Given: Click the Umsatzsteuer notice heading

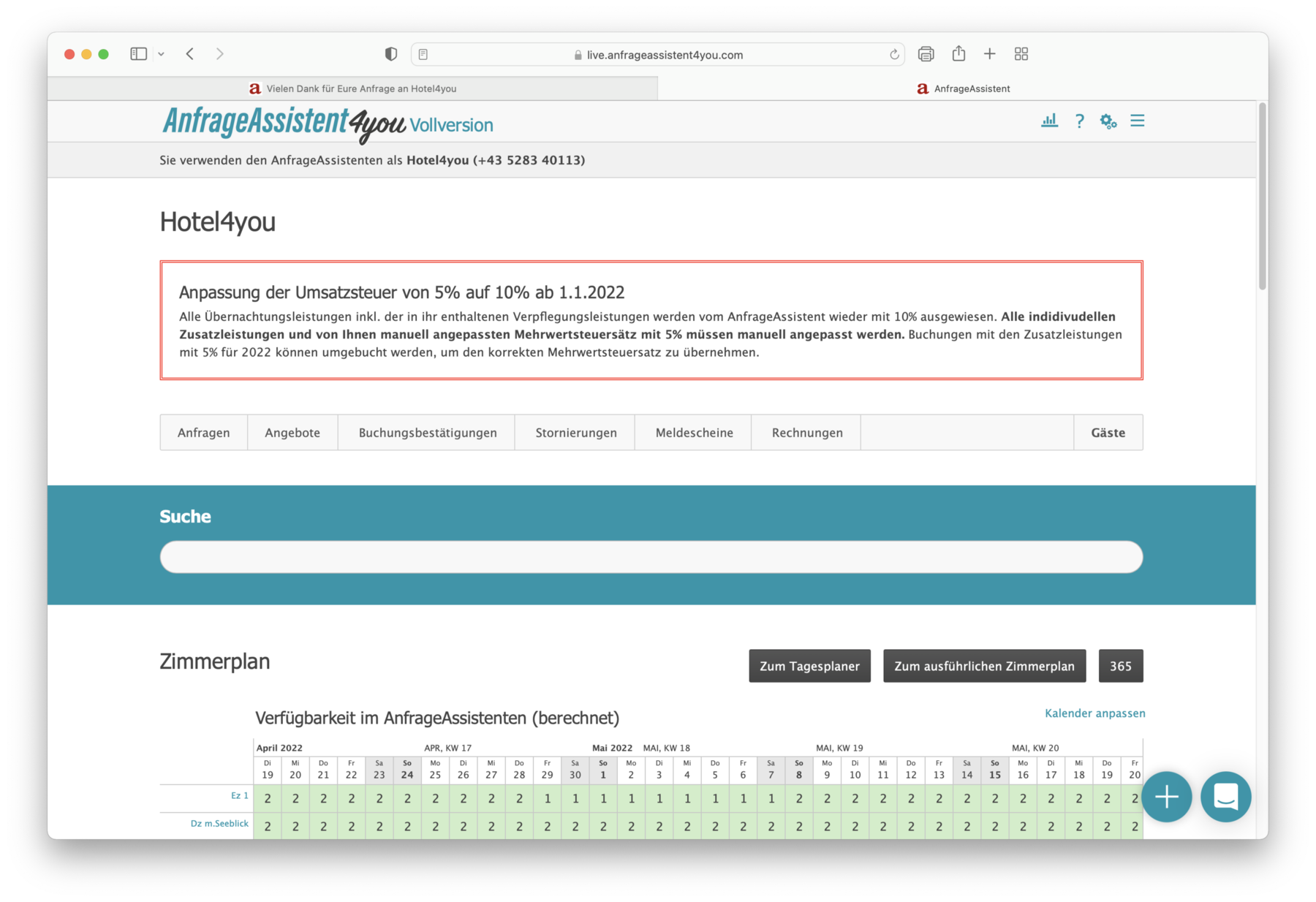Looking at the screenshot, I should click(x=401, y=292).
